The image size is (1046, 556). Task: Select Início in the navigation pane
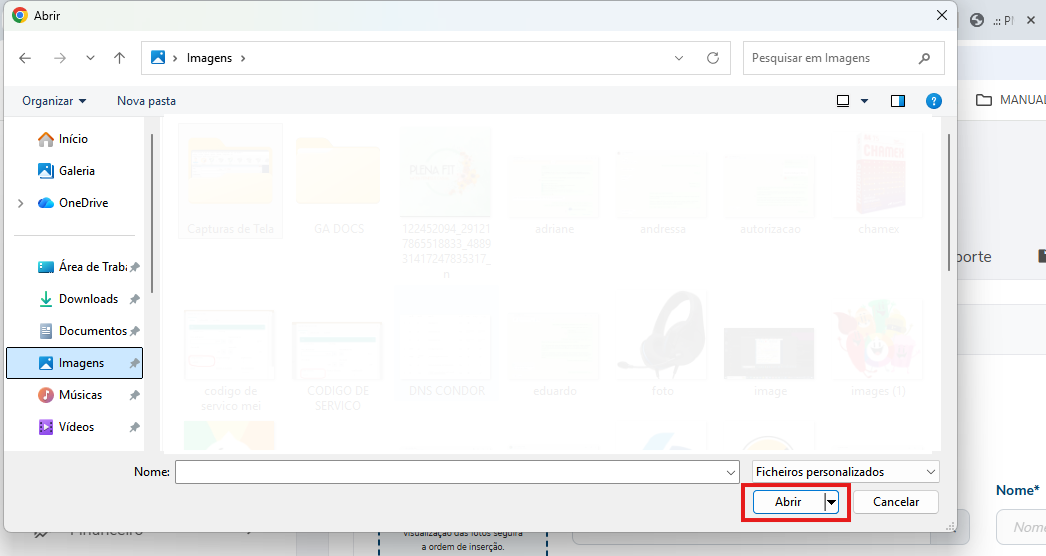[73, 139]
